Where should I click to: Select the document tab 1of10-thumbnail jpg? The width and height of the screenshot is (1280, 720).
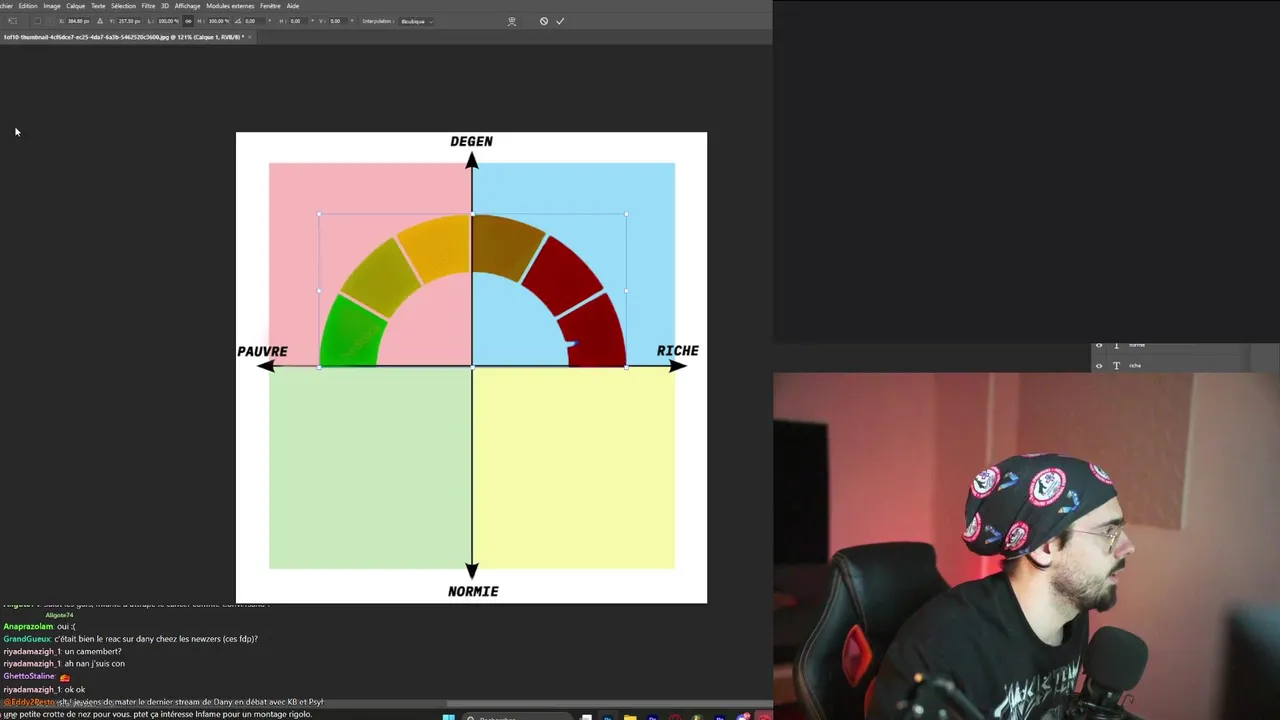122,37
